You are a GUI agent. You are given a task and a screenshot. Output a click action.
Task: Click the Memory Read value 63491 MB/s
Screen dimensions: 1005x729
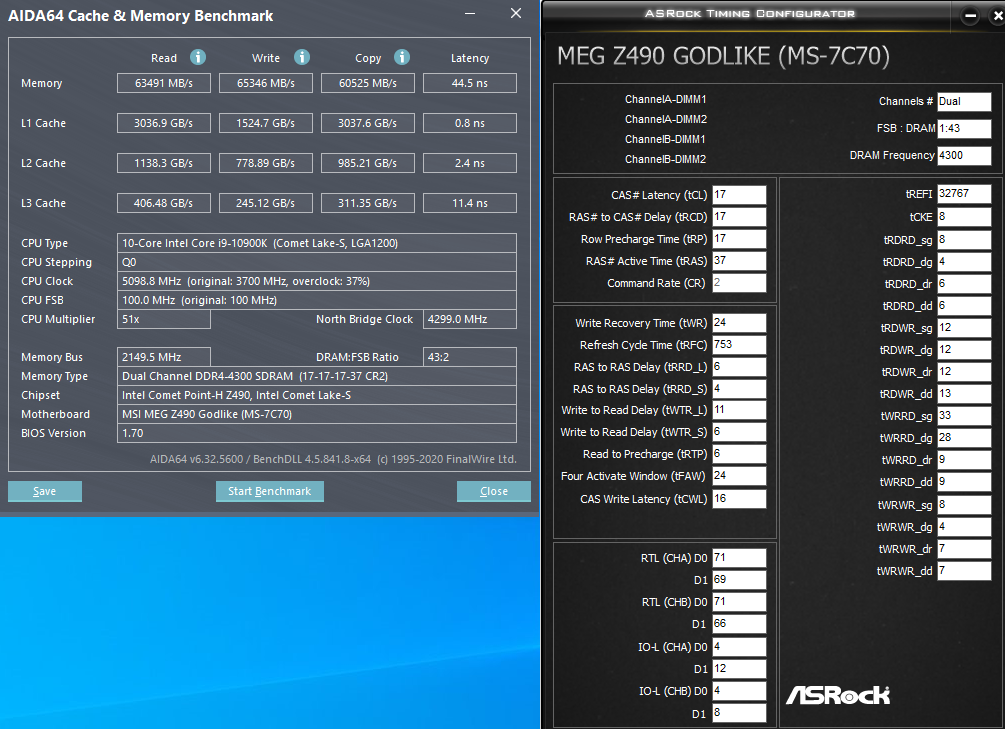coord(164,83)
